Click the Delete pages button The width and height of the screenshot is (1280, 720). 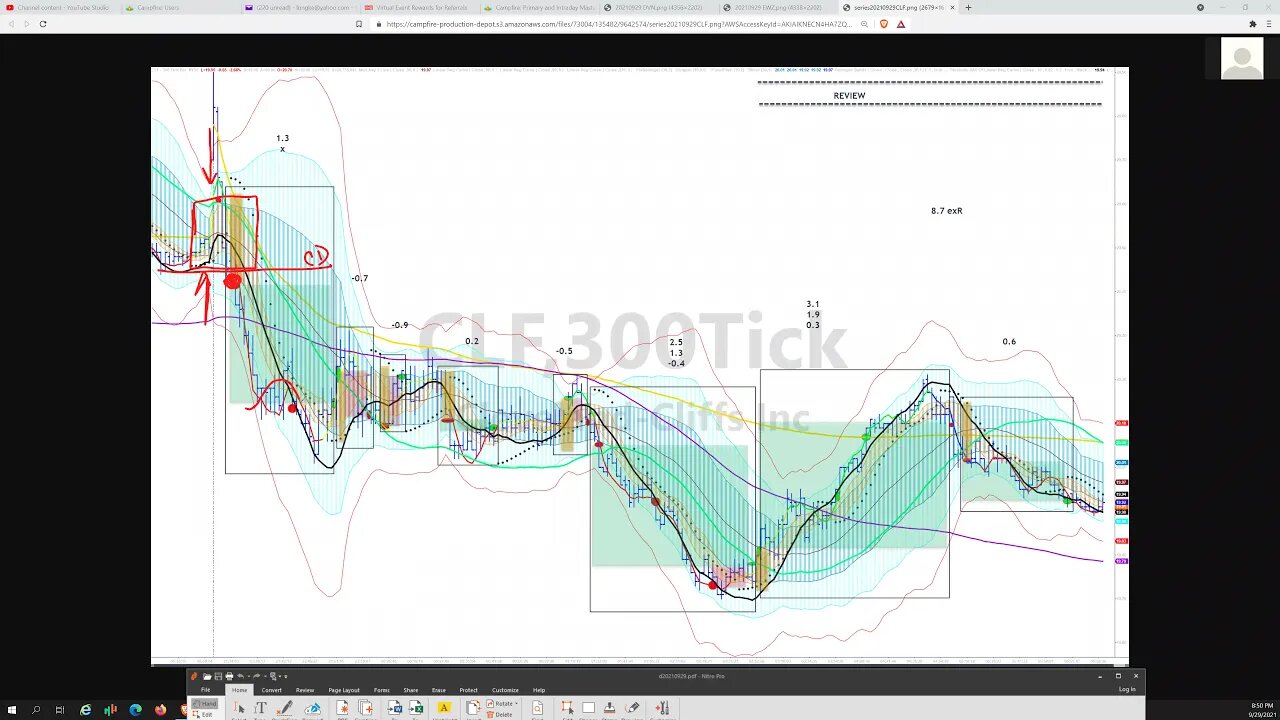tap(500, 714)
